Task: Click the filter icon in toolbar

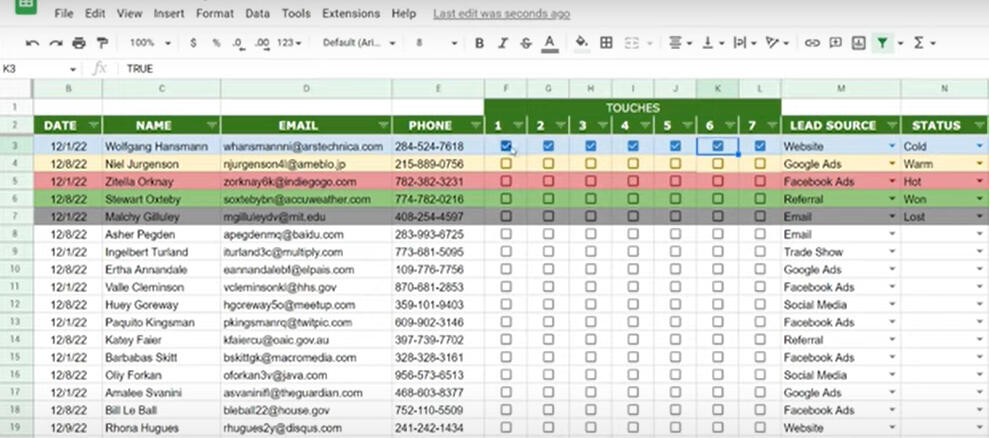Action: (x=882, y=43)
